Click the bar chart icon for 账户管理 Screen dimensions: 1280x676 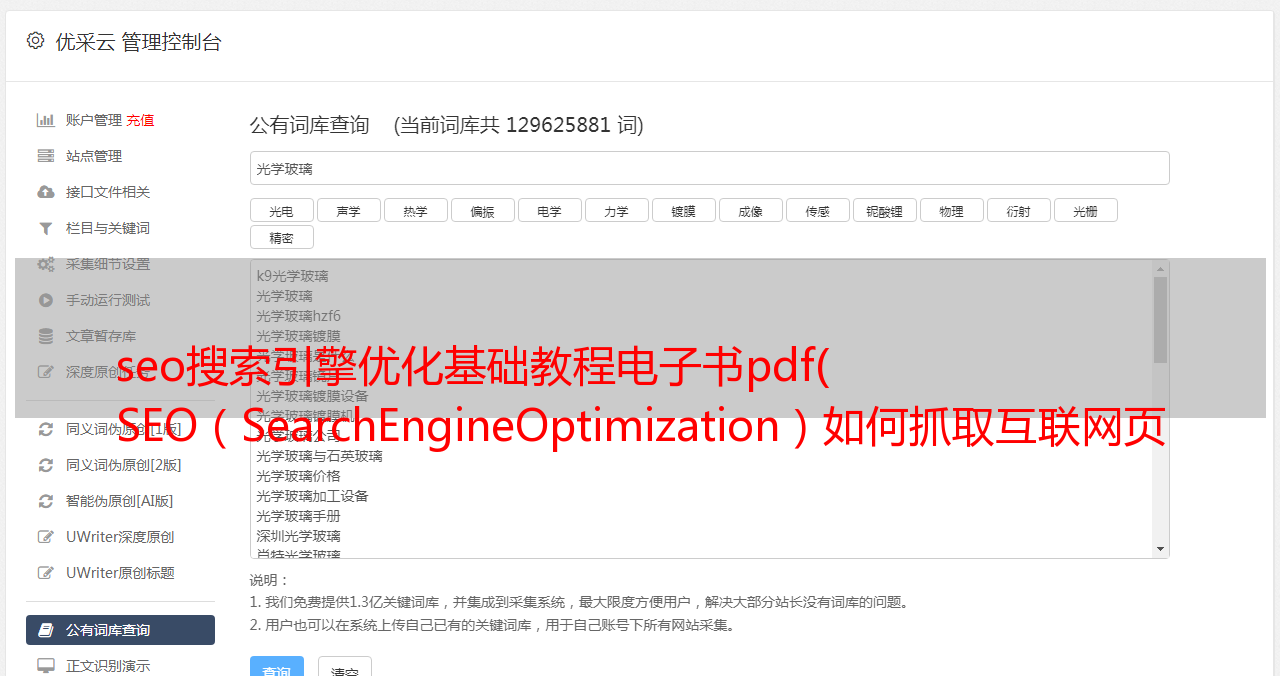[x=46, y=120]
